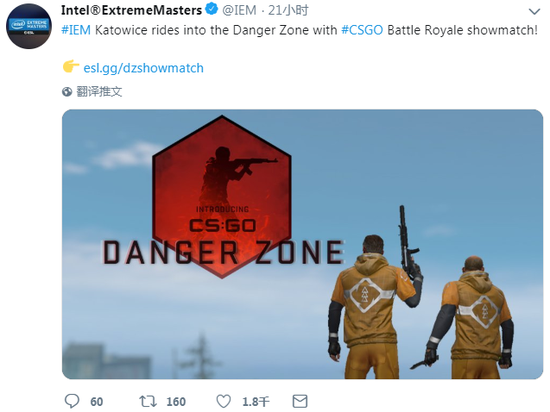Click the globe icon beside 翻译推文
The height and width of the screenshot is (412, 550).
click(x=67, y=92)
